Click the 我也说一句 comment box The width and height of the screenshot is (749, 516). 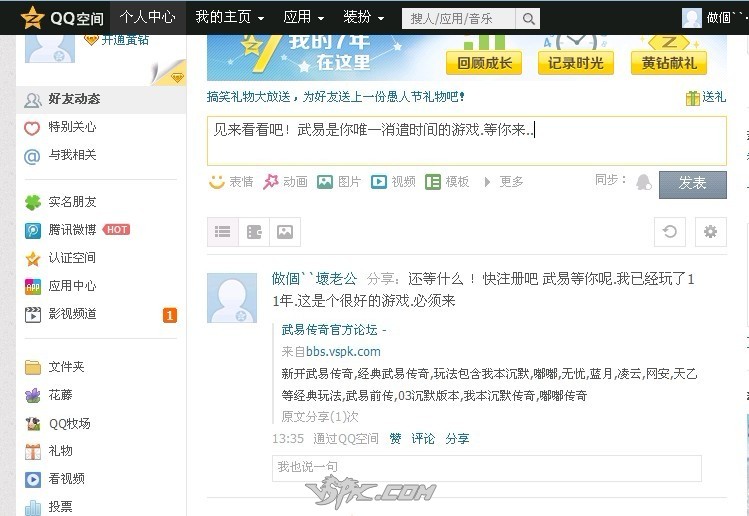click(487, 468)
